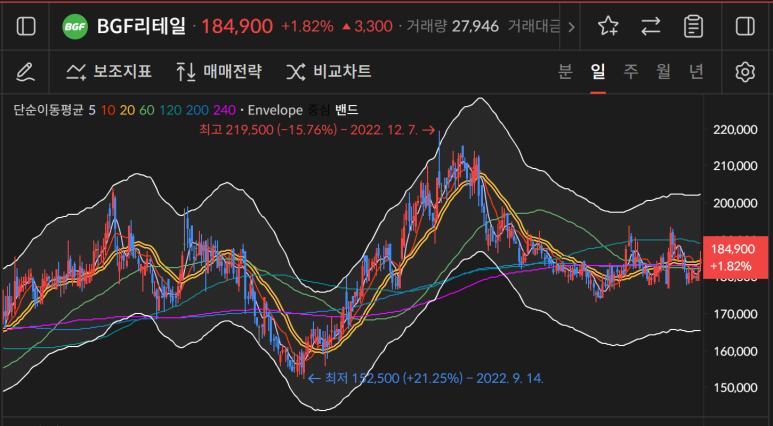This screenshot has width=773, height=426.
Task: Select the drawing pen tool
Action: (26, 72)
